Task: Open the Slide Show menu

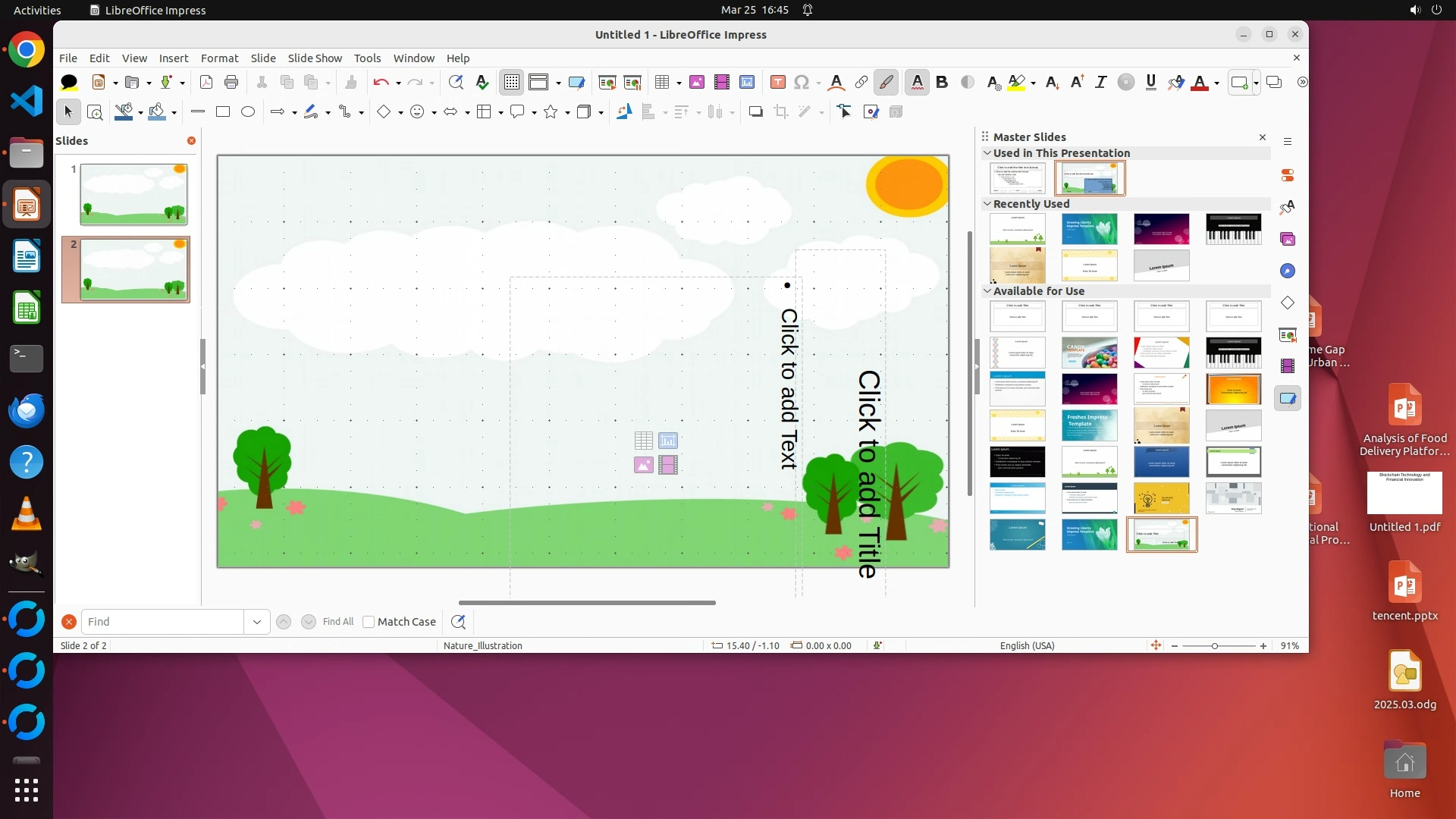Action: (315, 58)
